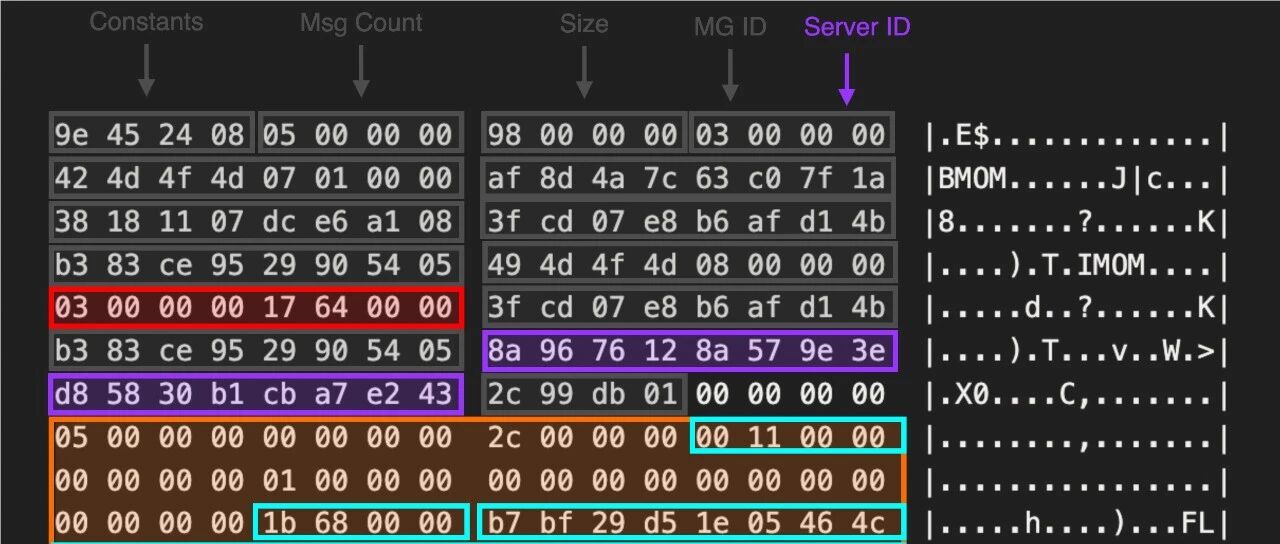Click ASCII column text '|....).T.IMOM....|'
This screenshot has height=544, width=1280.
[x=1077, y=265]
